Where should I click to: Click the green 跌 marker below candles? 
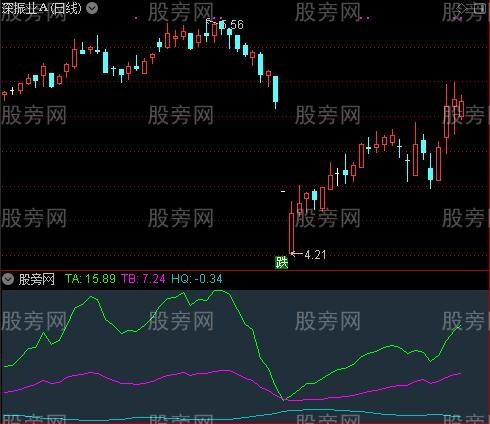[x=281, y=263]
